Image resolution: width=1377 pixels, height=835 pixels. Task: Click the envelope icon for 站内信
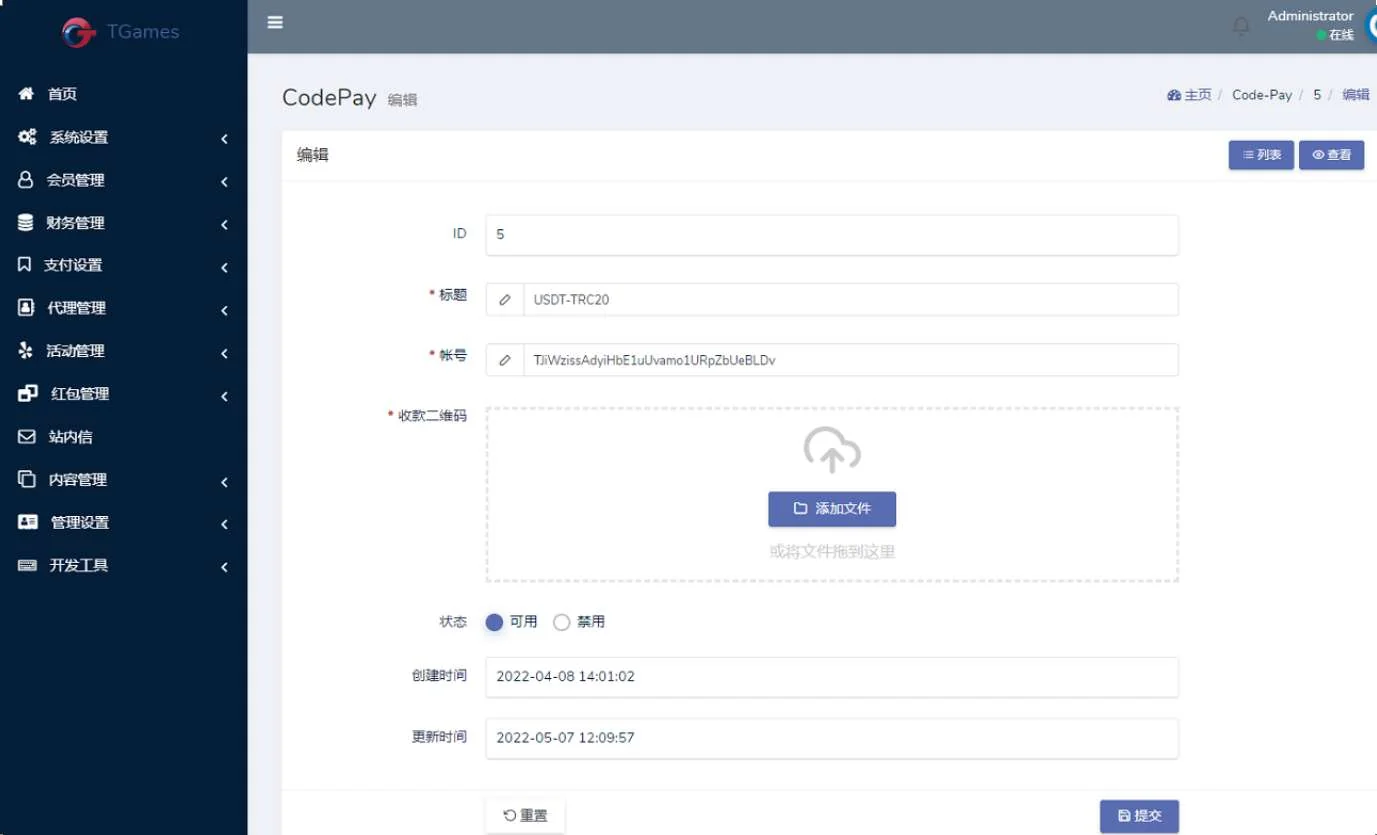coord(27,437)
